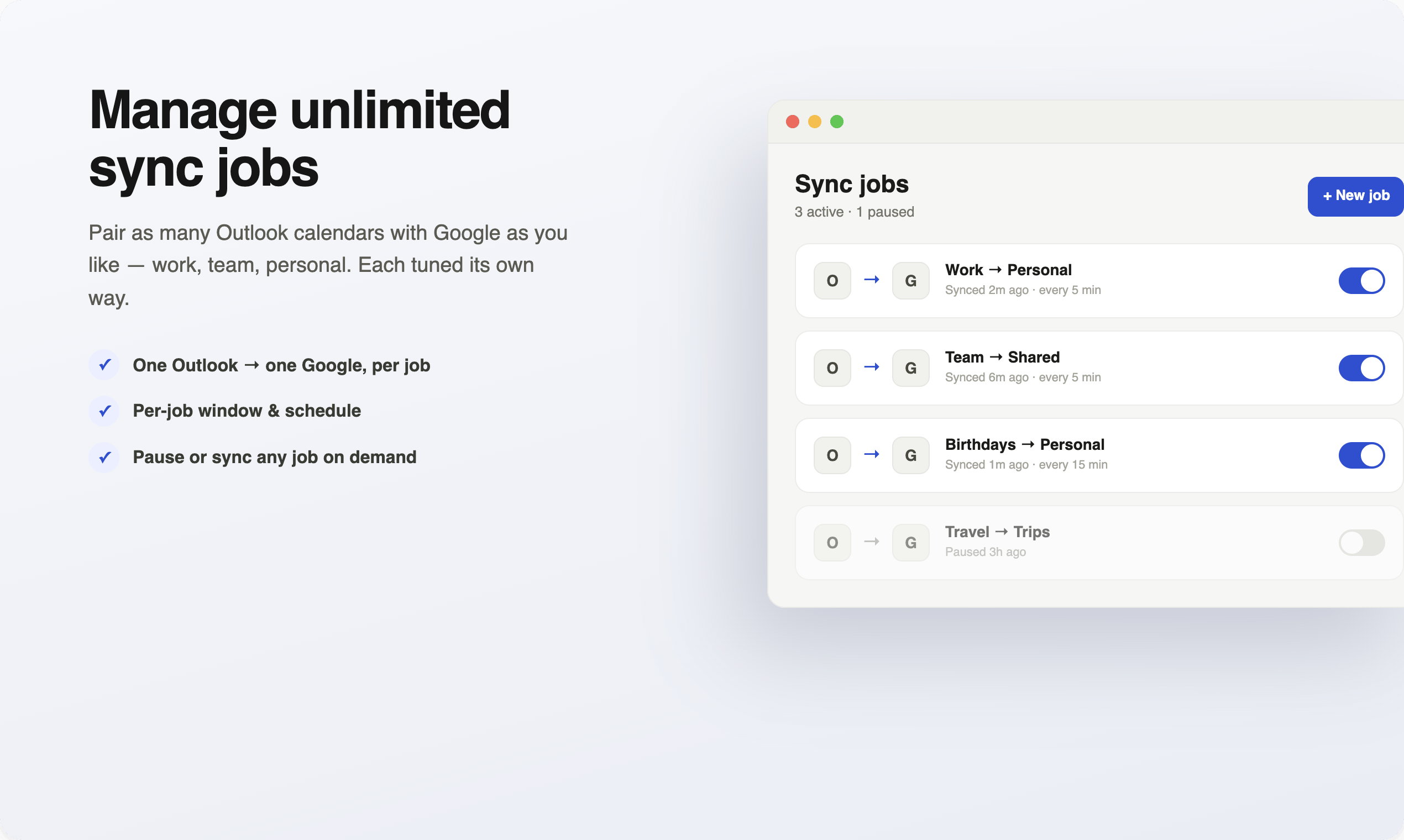Disable the Work → Personal sync toggle
The image size is (1404, 840).
coord(1361,281)
